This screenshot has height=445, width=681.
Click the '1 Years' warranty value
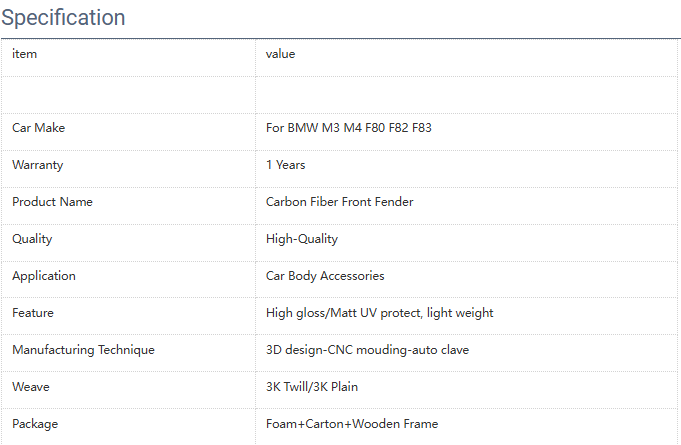pyautogui.click(x=286, y=165)
